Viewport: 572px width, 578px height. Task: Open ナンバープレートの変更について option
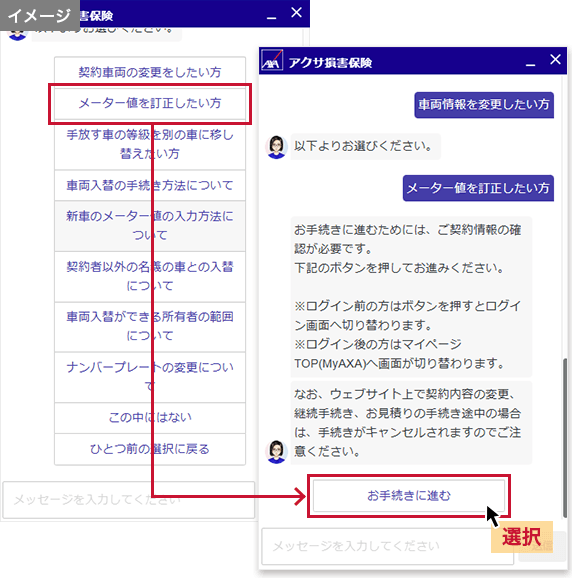pyautogui.click(x=150, y=377)
